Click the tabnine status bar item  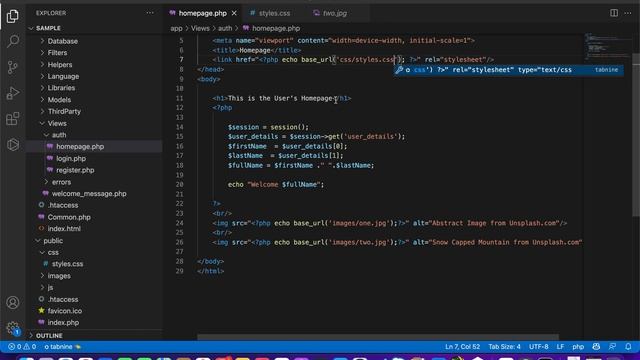[x=62, y=347]
